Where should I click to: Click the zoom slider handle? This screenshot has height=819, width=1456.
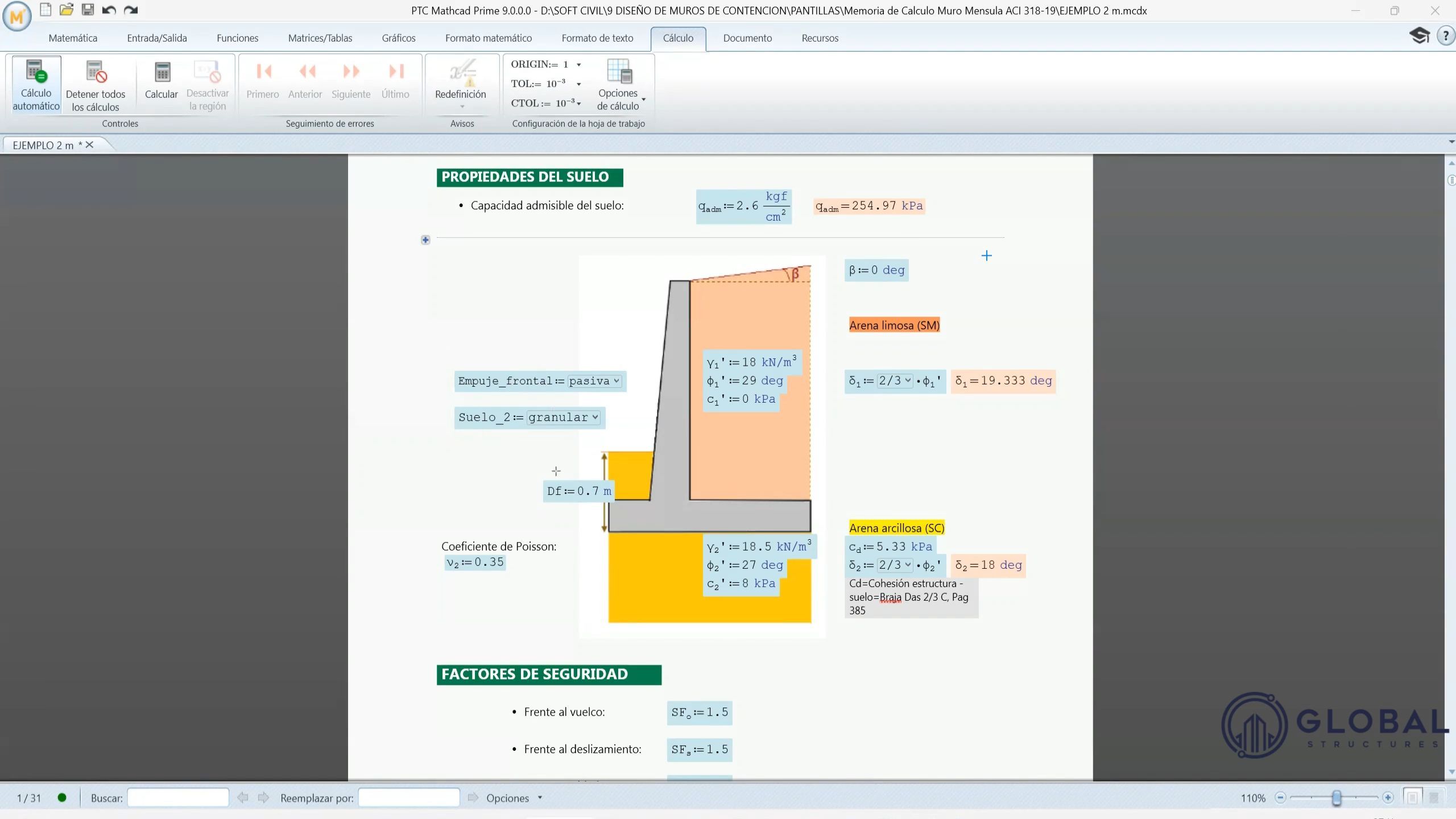1337,798
